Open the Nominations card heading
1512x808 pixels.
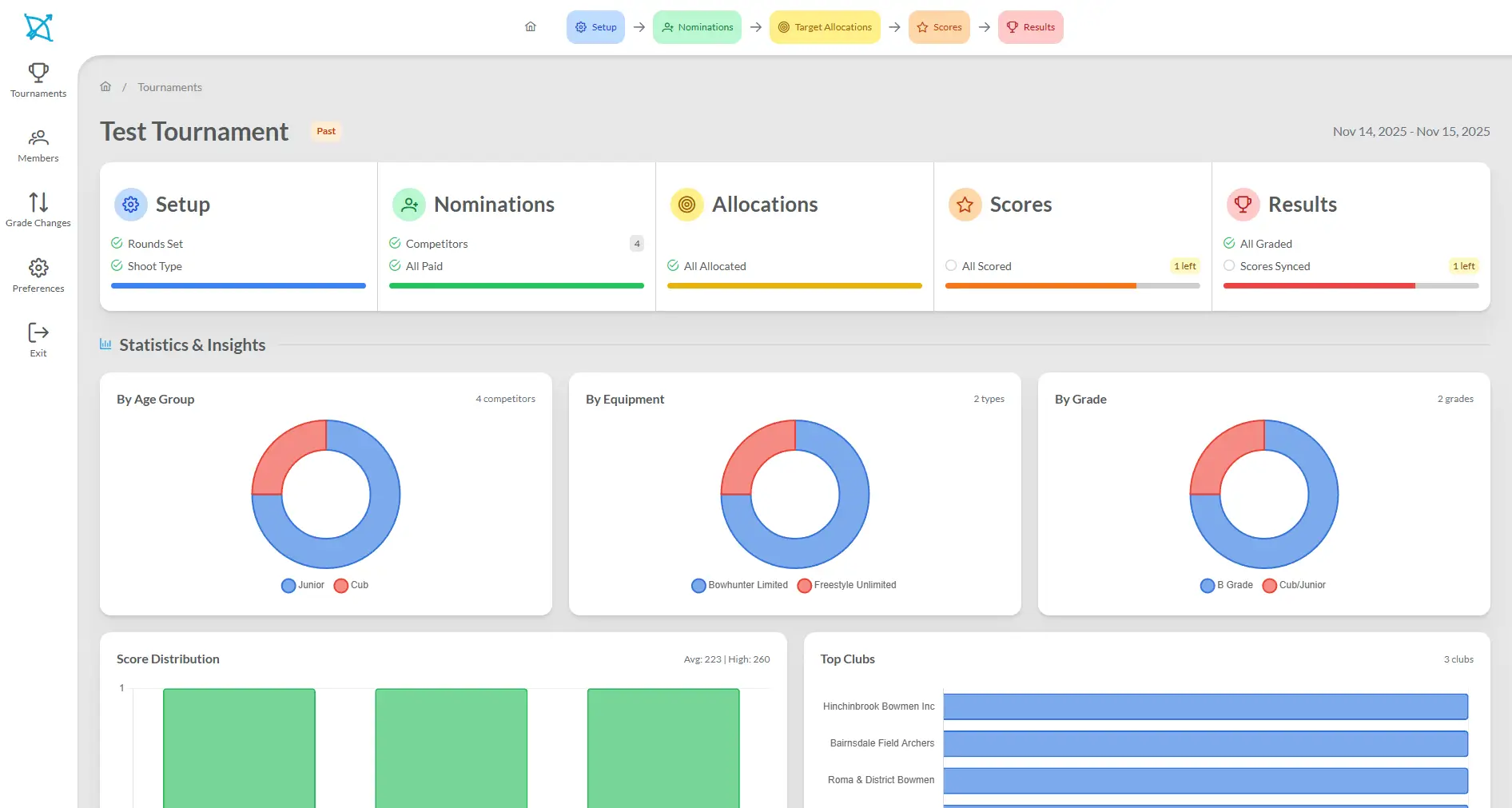tap(494, 205)
